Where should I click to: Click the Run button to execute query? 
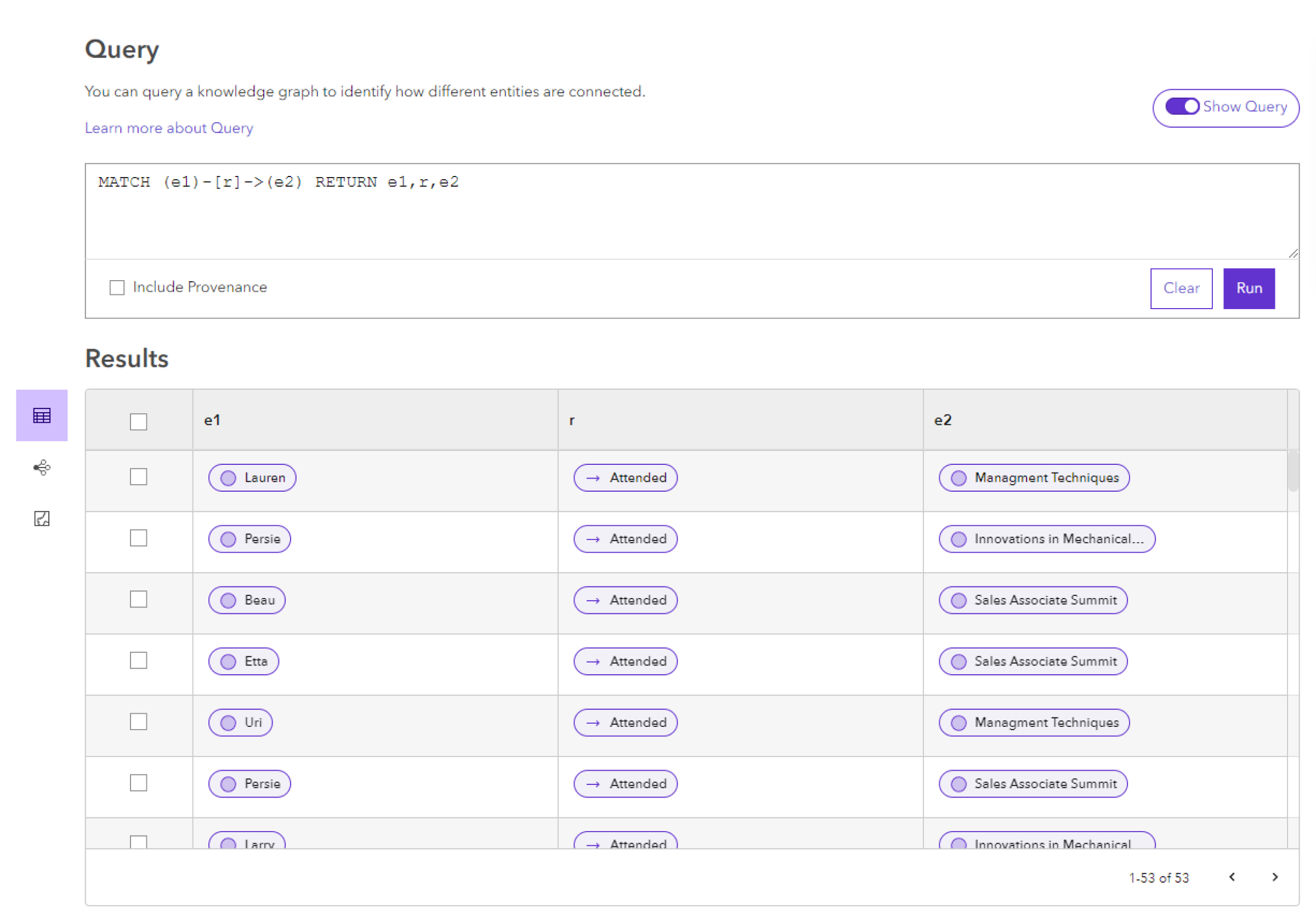1251,287
